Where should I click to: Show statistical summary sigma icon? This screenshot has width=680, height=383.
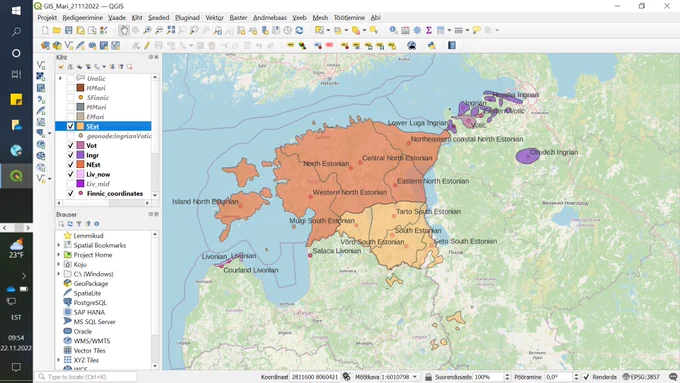click(429, 30)
